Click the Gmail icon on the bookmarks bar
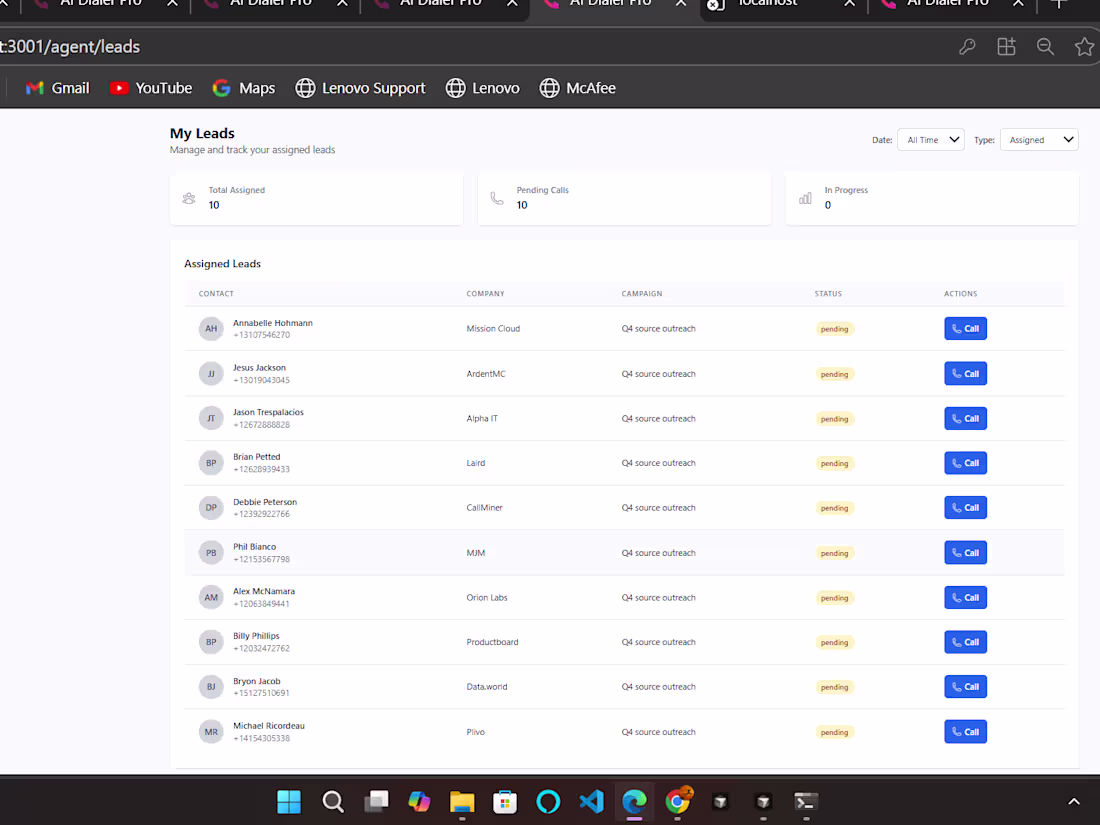 [x=33, y=88]
